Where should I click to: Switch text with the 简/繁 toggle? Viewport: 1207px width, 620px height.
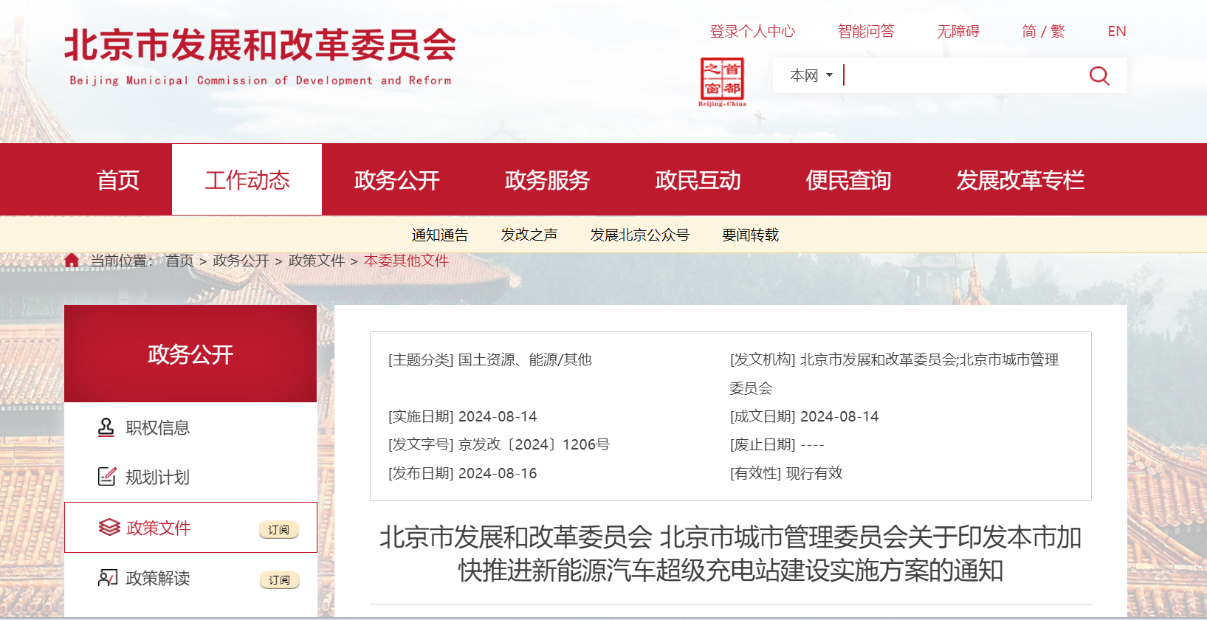(1042, 31)
